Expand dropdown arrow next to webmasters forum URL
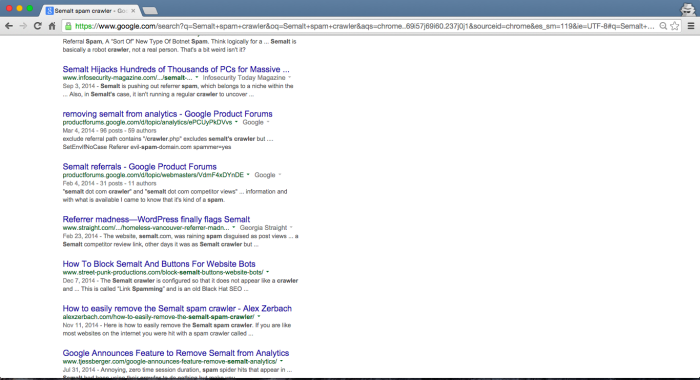The image size is (700, 380). (x=248, y=175)
